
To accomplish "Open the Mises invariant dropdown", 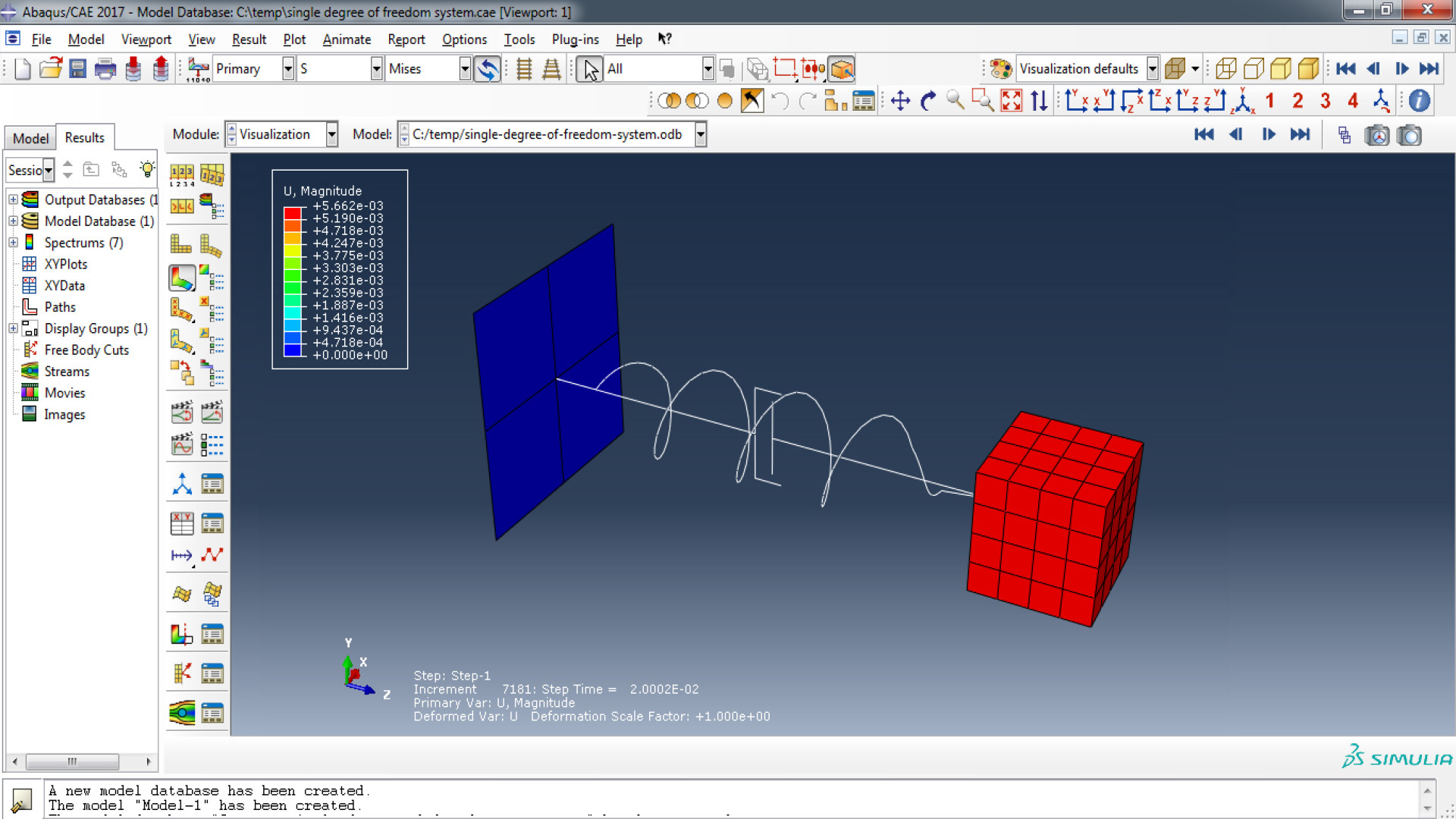I will pyautogui.click(x=465, y=69).
